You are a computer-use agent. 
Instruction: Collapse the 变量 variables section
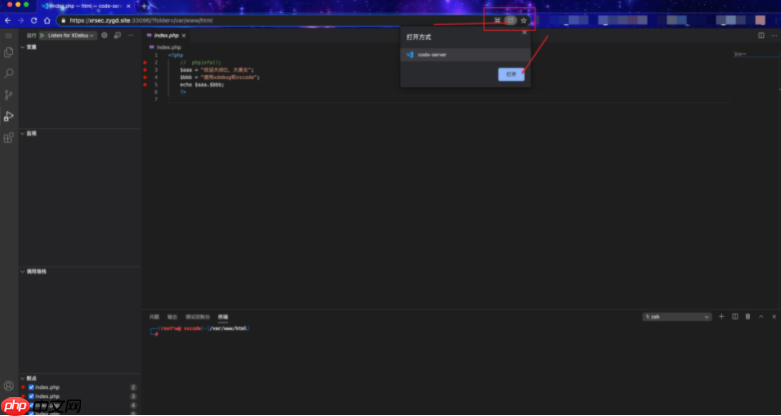pyautogui.click(x=80, y=47)
